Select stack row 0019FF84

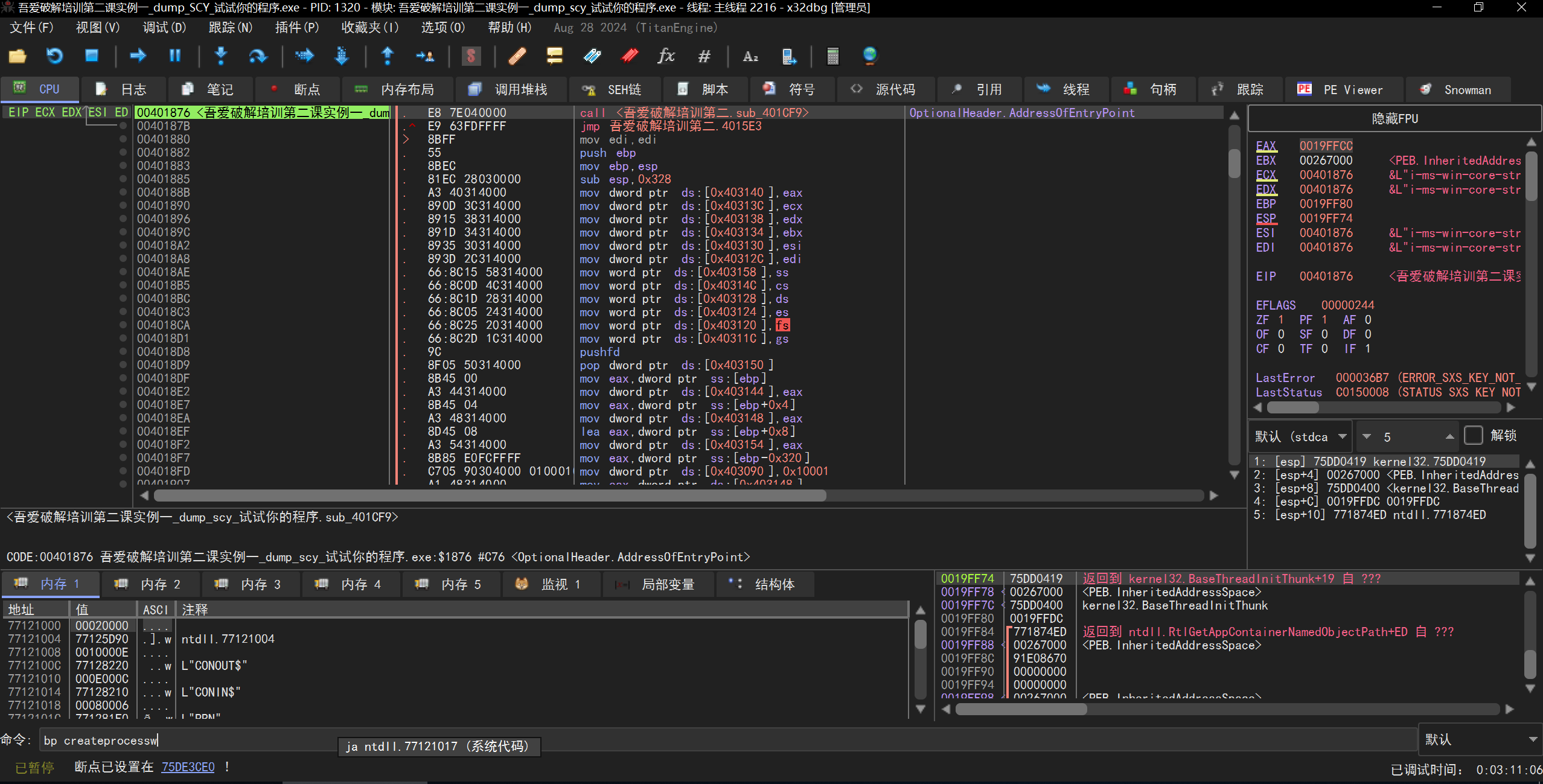coord(1228,632)
